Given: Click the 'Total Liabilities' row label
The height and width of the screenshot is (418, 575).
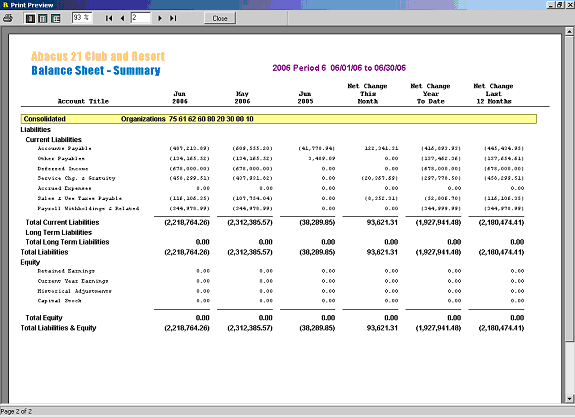Looking at the screenshot, I should coord(44,252).
